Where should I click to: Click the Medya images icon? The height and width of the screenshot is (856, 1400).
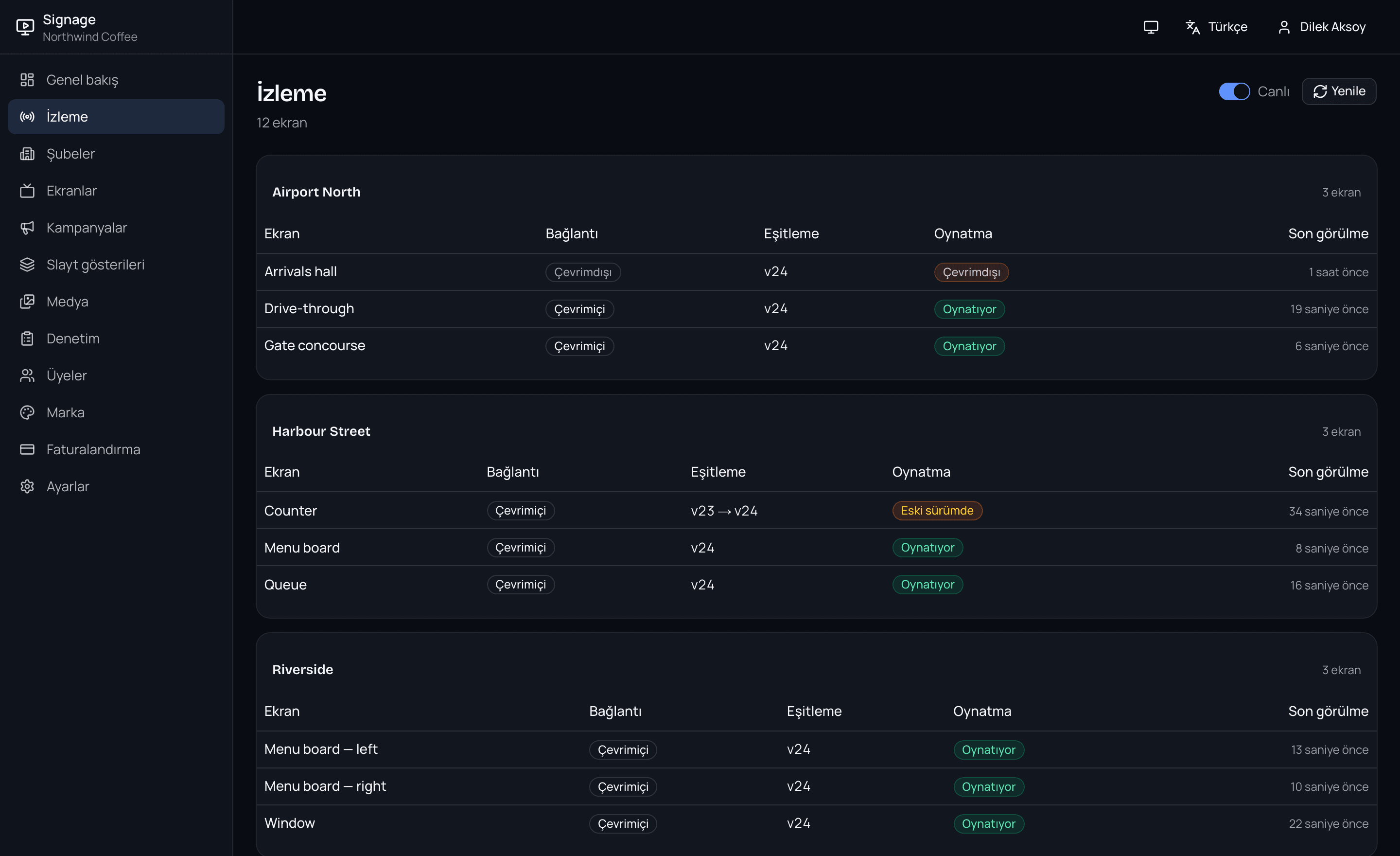tap(27, 301)
